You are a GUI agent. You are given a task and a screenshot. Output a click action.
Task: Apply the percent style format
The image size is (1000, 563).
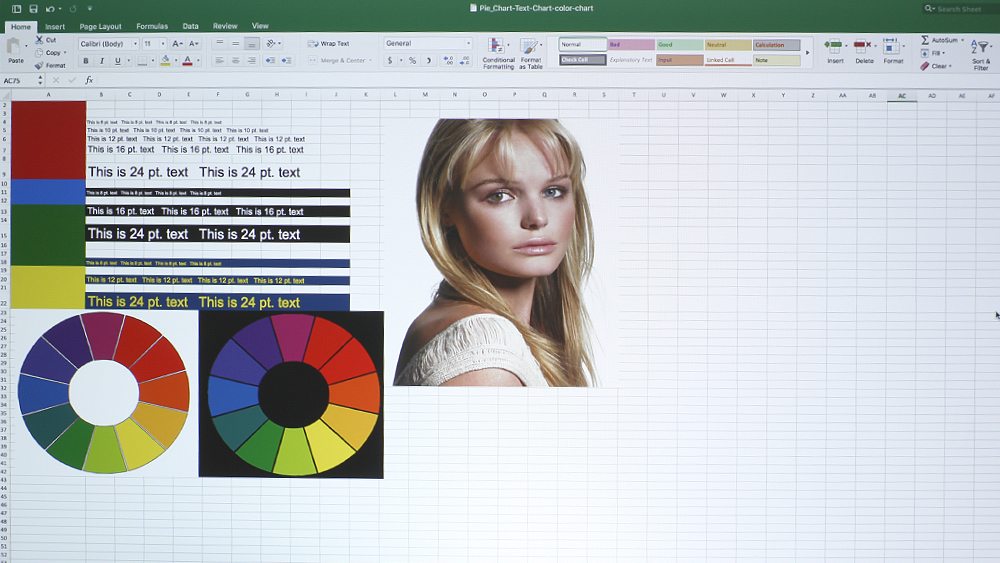(413, 61)
